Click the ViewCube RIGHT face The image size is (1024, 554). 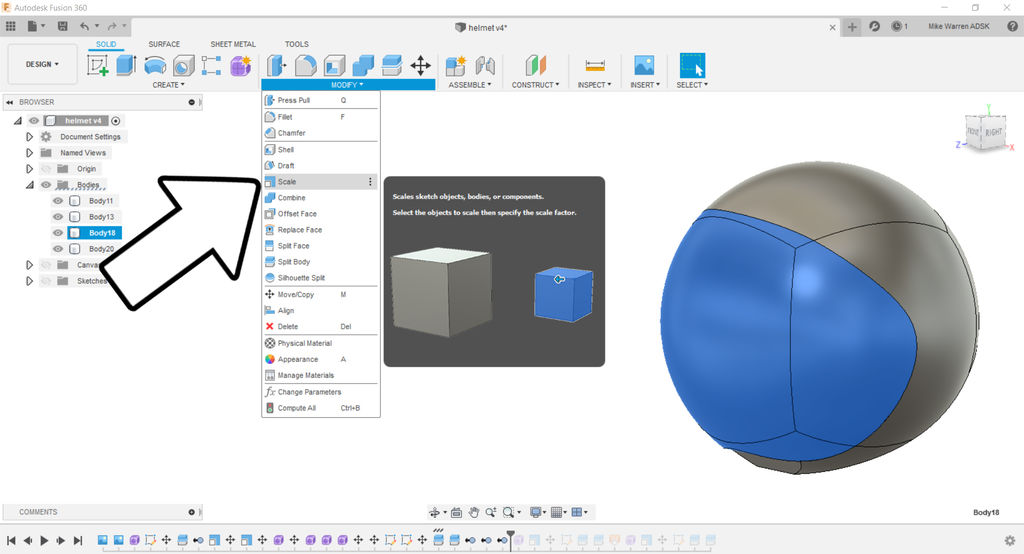[x=993, y=132]
